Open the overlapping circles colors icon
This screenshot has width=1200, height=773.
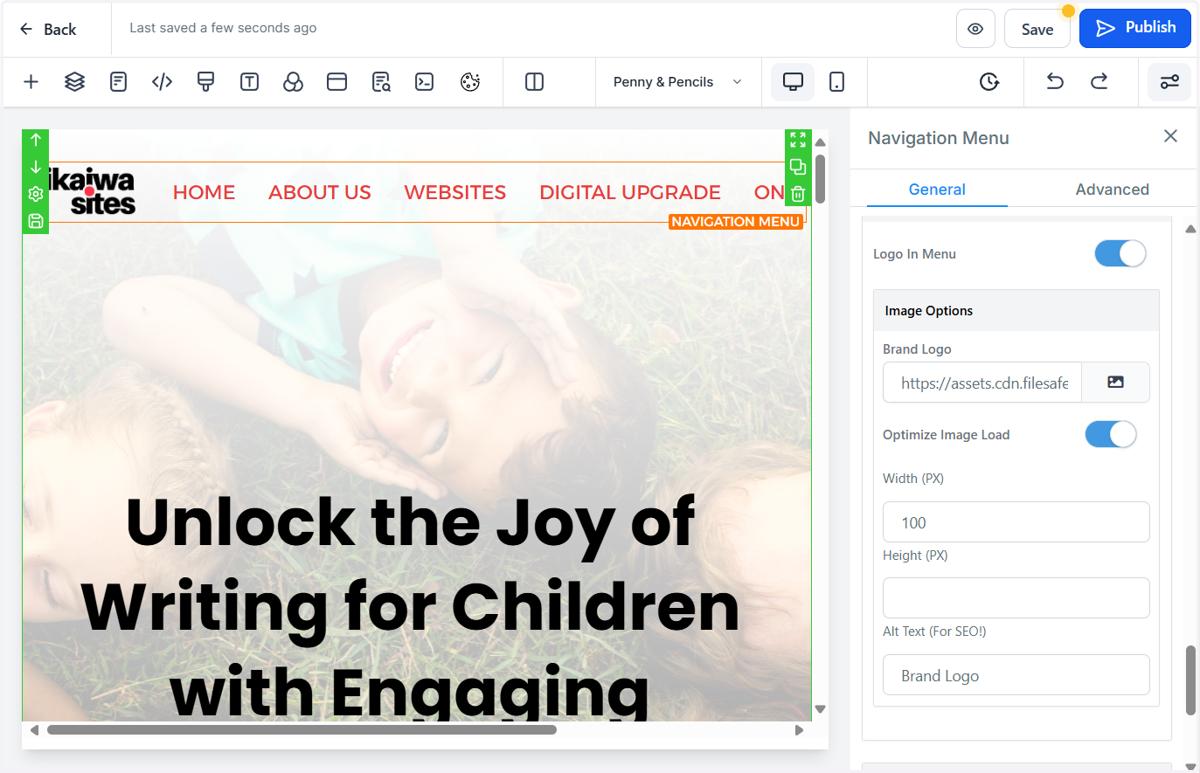tap(293, 82)
